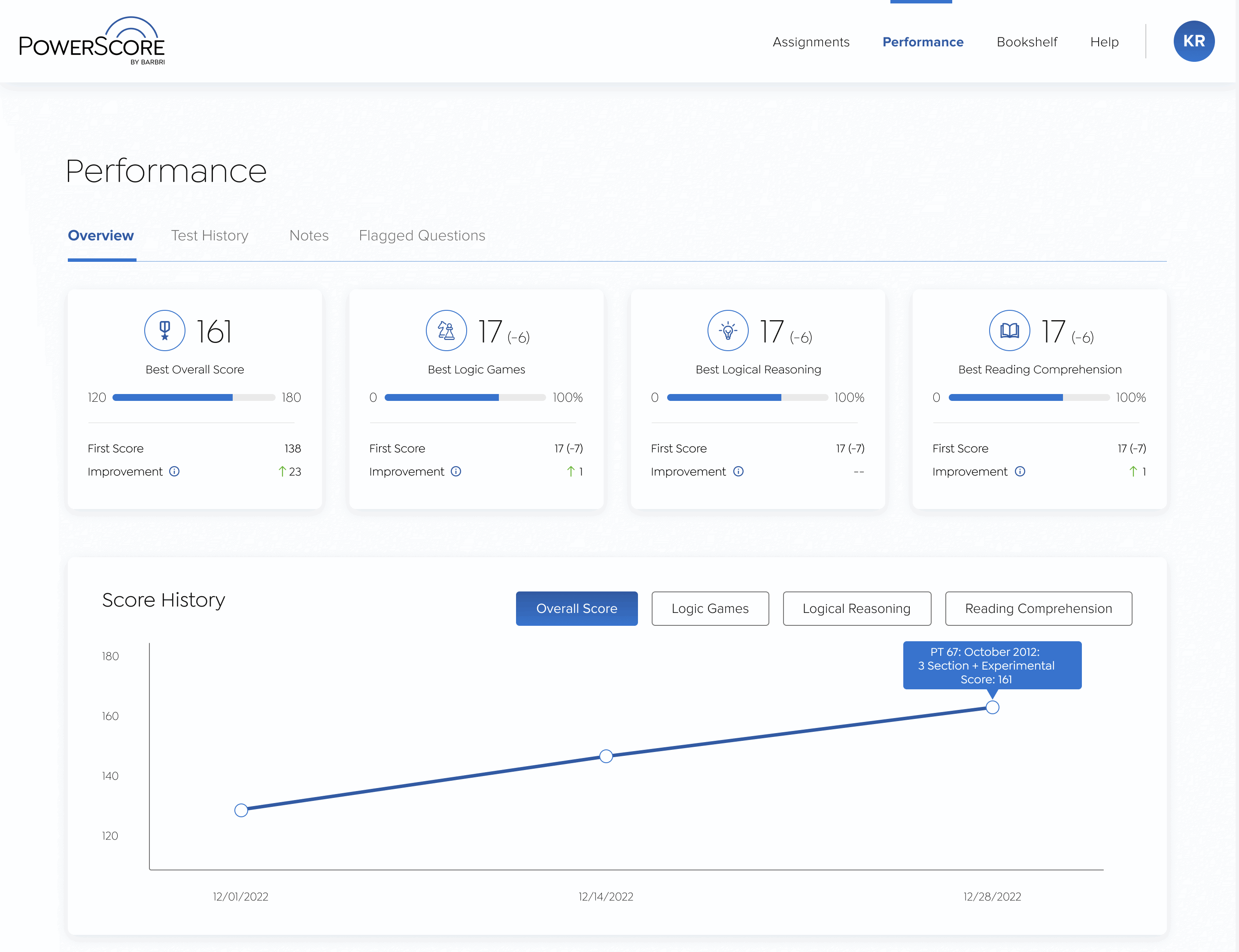The width and height of the screenshot is (1239, 952).
Task: Click the Best Logical Reasoning progress bar
Action: [747, 398]
